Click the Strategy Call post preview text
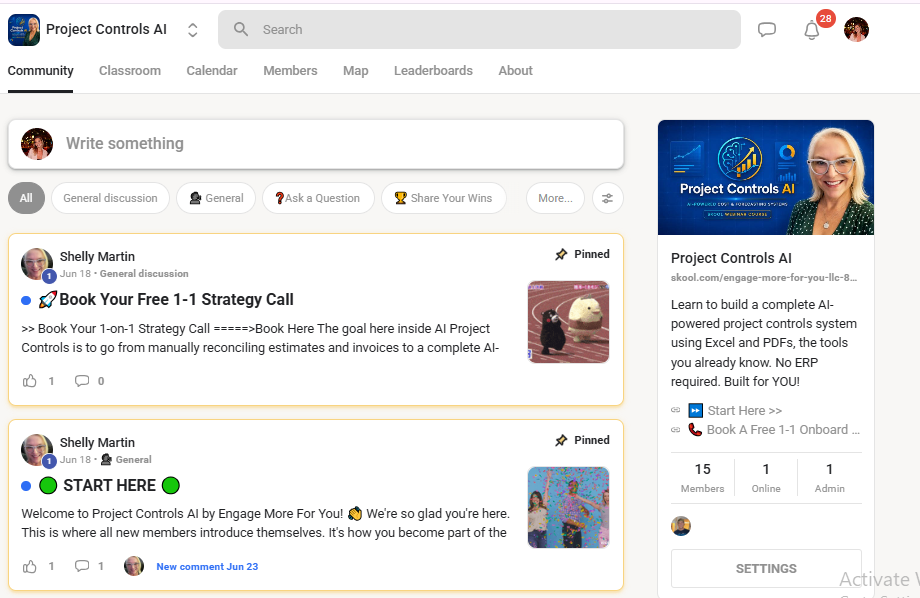Viewport: 920px width, 598px height. (x=260, y=338)
